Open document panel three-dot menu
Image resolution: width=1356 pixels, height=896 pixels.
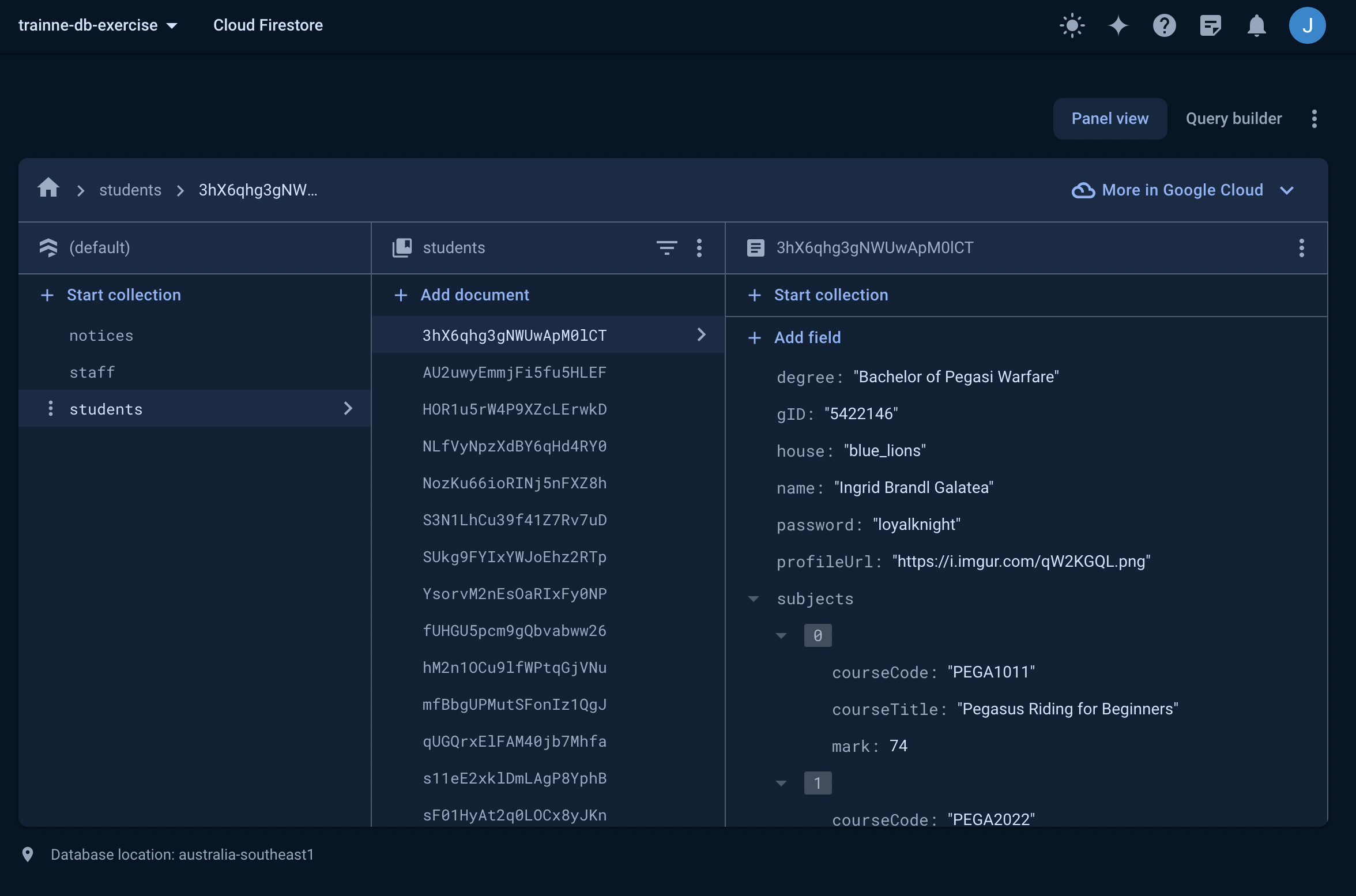pos(1301,248)
